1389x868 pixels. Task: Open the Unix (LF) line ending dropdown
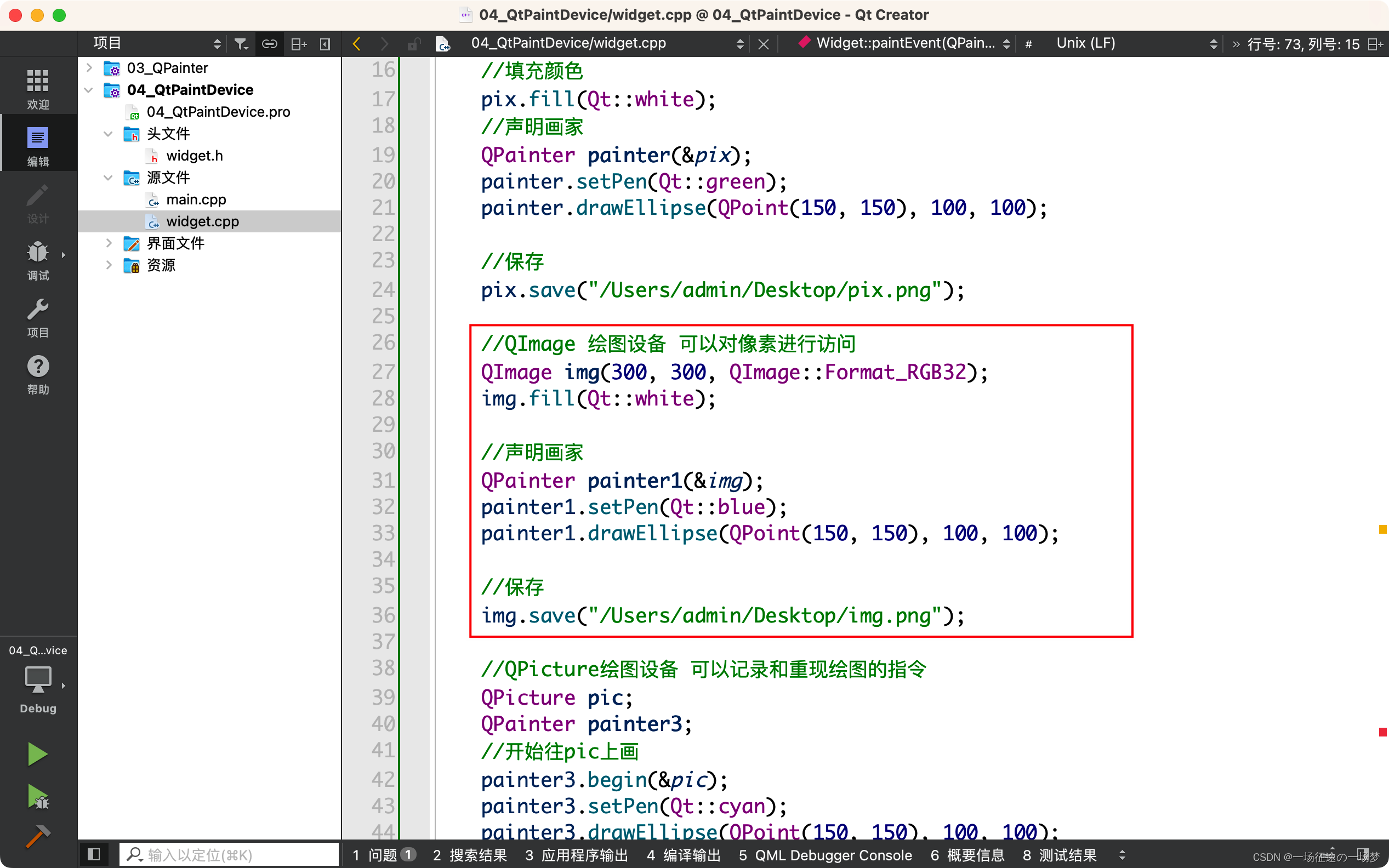1136,44
